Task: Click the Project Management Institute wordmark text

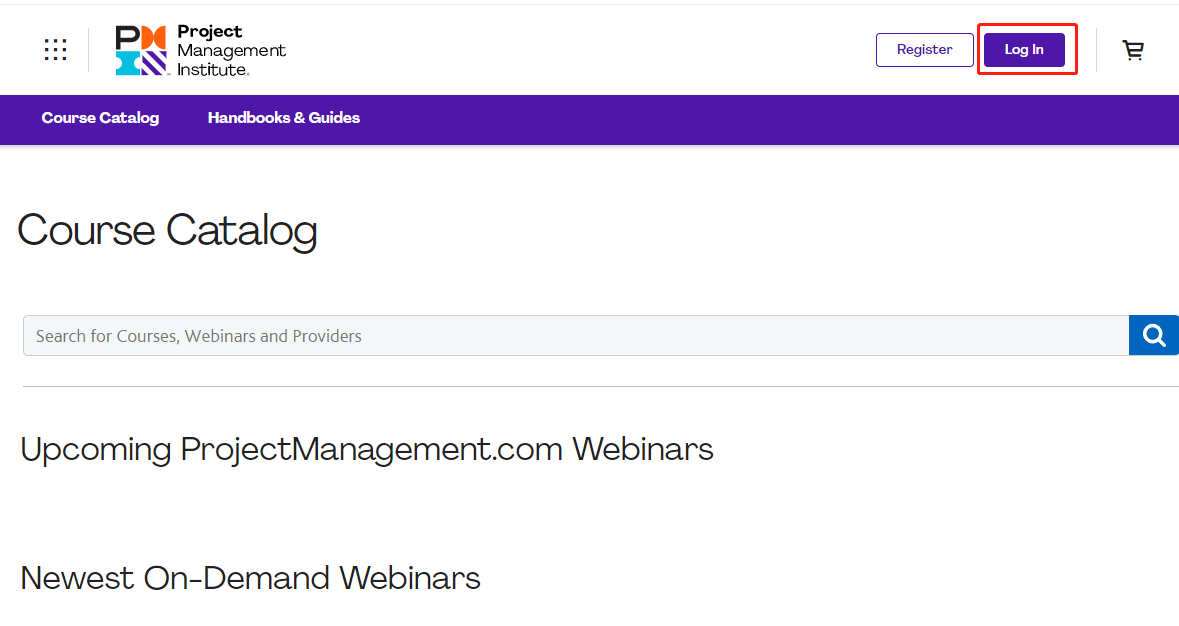Action: click(x=231, y=50)
